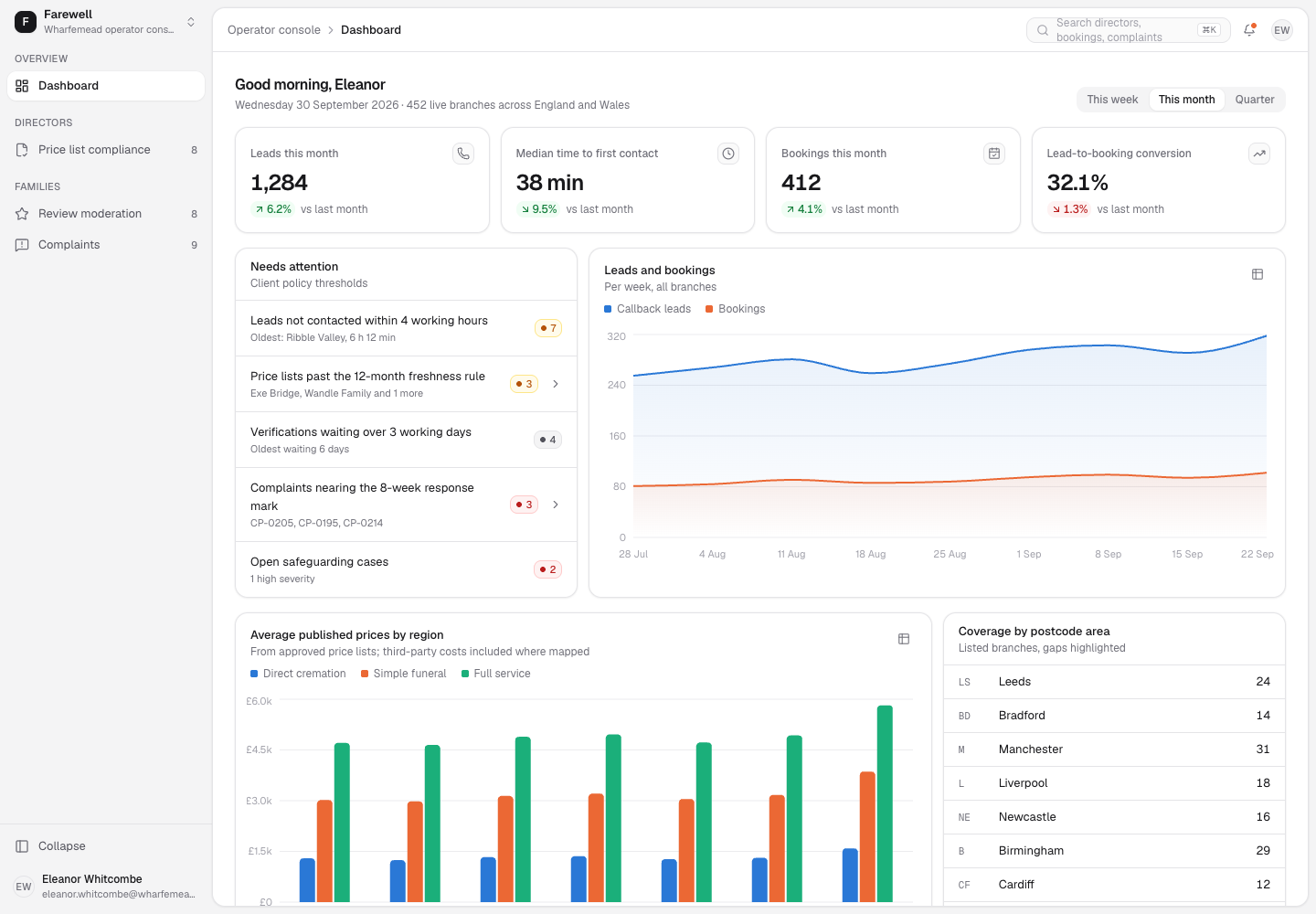Click the Farewell logo icon

point(26,22)
